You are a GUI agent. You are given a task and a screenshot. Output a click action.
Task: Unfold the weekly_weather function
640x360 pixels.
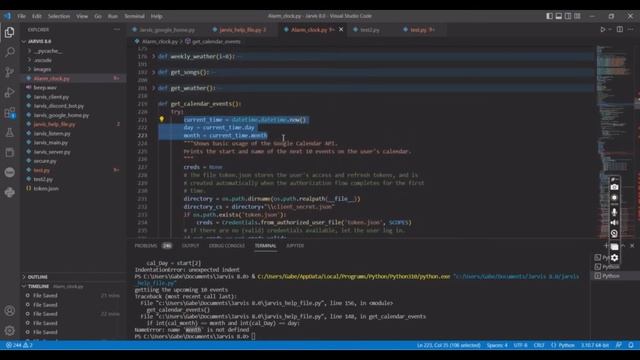pyautogui.click(x=154, y=56)
